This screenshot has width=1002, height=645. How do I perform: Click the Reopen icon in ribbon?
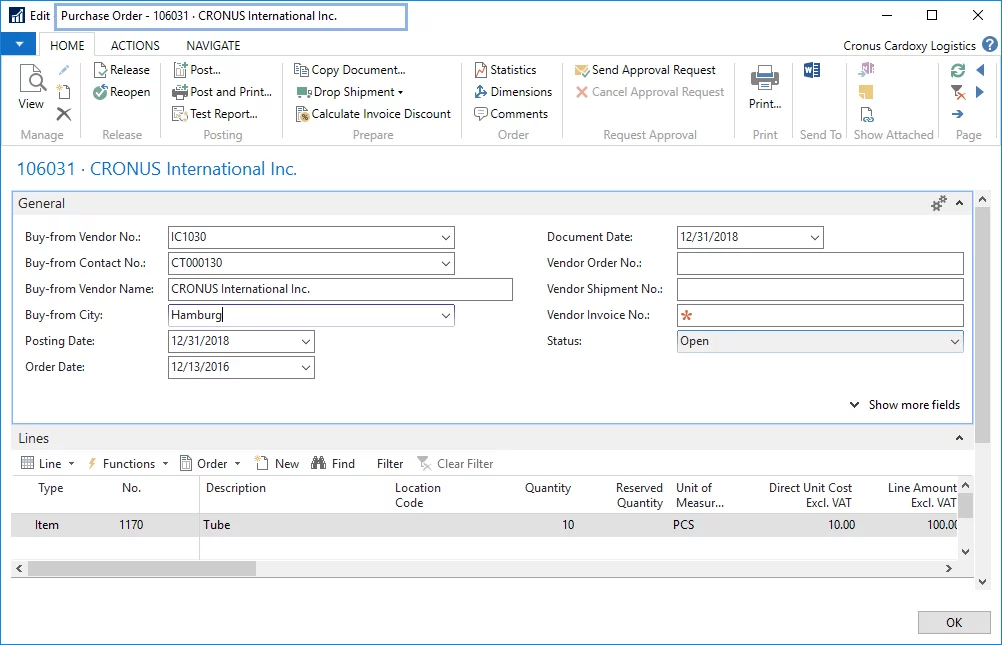(x=102, y=92)
